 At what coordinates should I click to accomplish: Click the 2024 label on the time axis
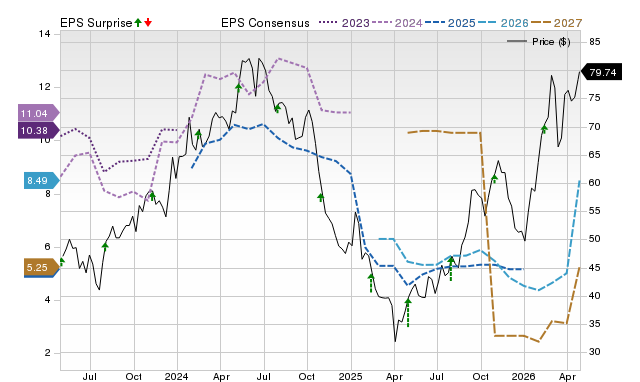pyautogui.click(x=176, y=376)
